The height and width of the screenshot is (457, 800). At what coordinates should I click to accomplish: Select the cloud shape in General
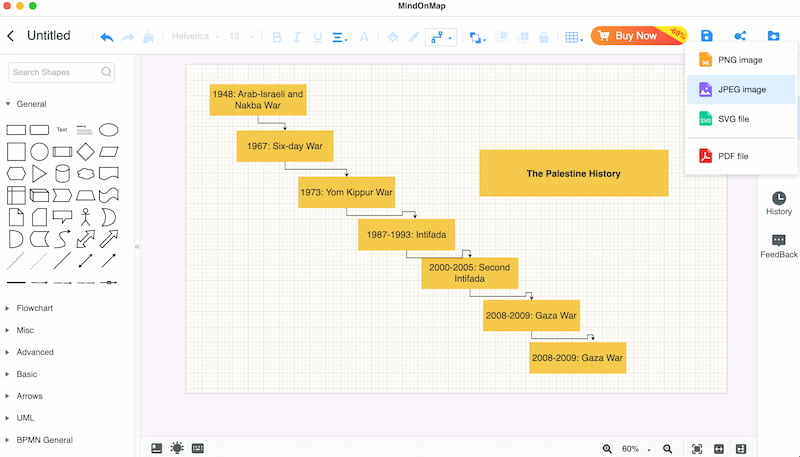coord(85,173)
